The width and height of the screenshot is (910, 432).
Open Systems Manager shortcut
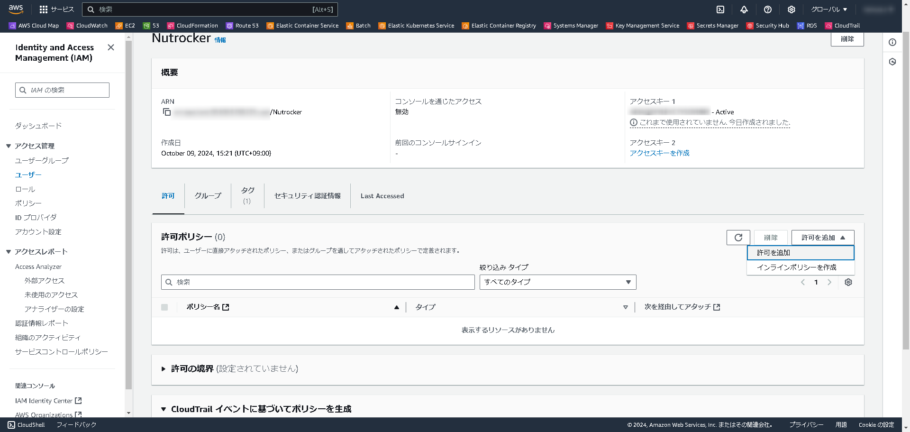click(571, 26)
